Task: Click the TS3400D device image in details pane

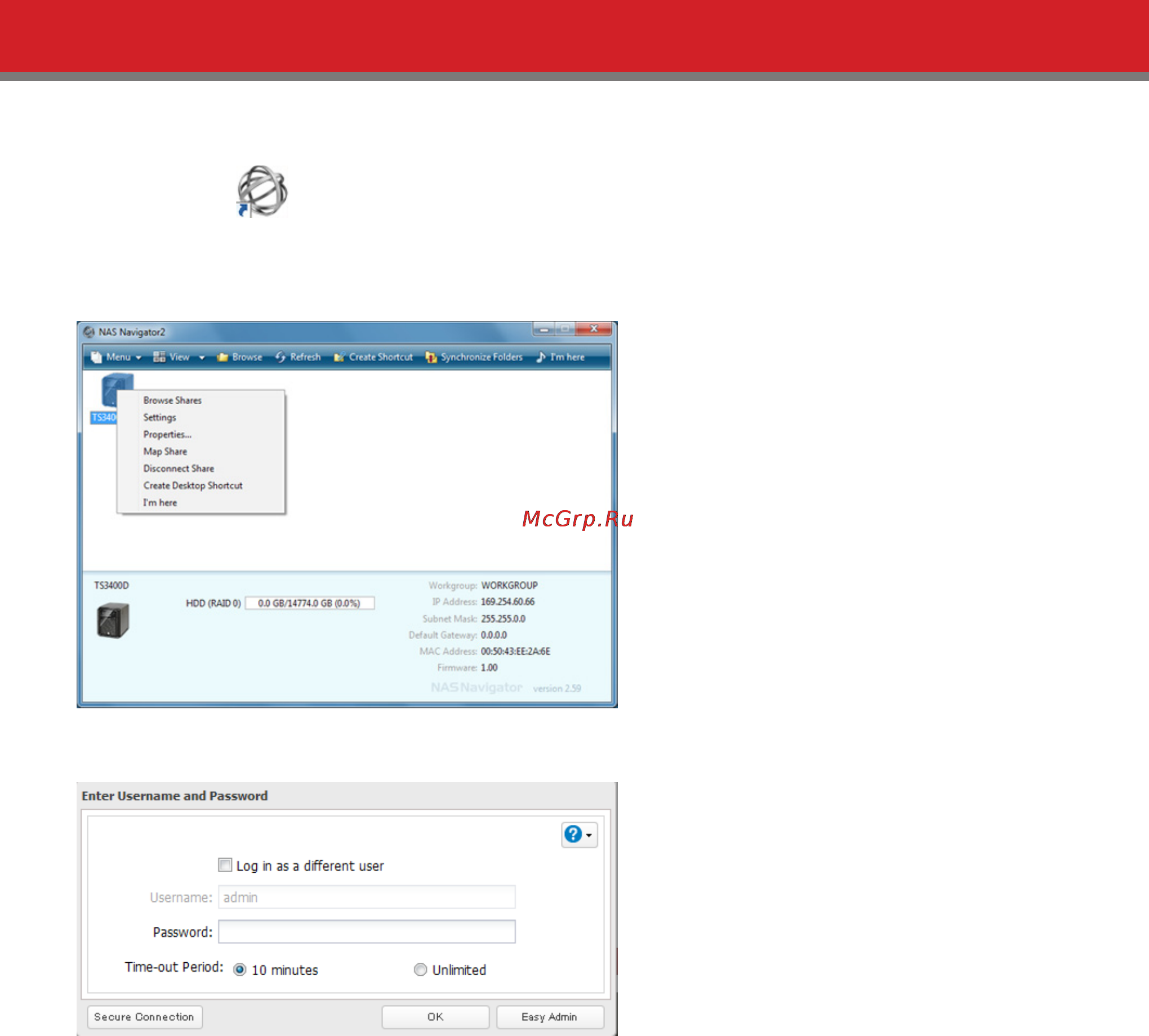Action: [x=113, y=620]
